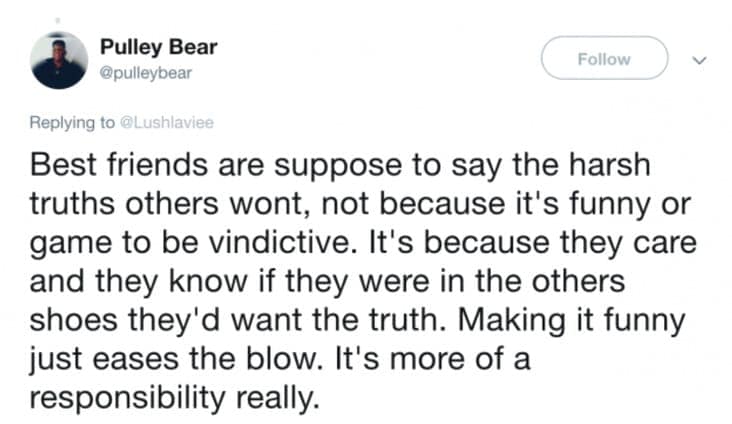Open Pulley Bear's profile picture
Image resolution: width=732 pixels, height=424 pixels.
coord(59,60)
